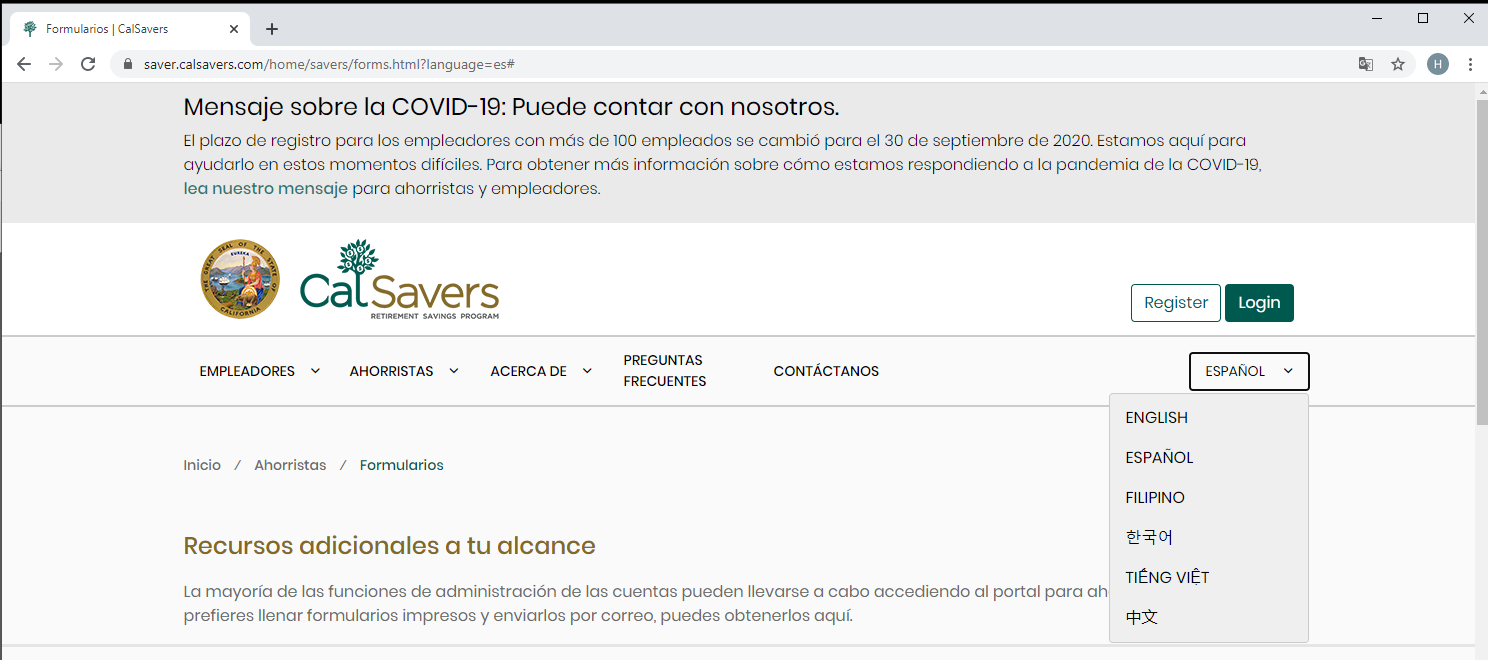1488x660 pixels.
Task: Maximize the Chrome window
Action: pyautogui.click(x=1423, y=18)
